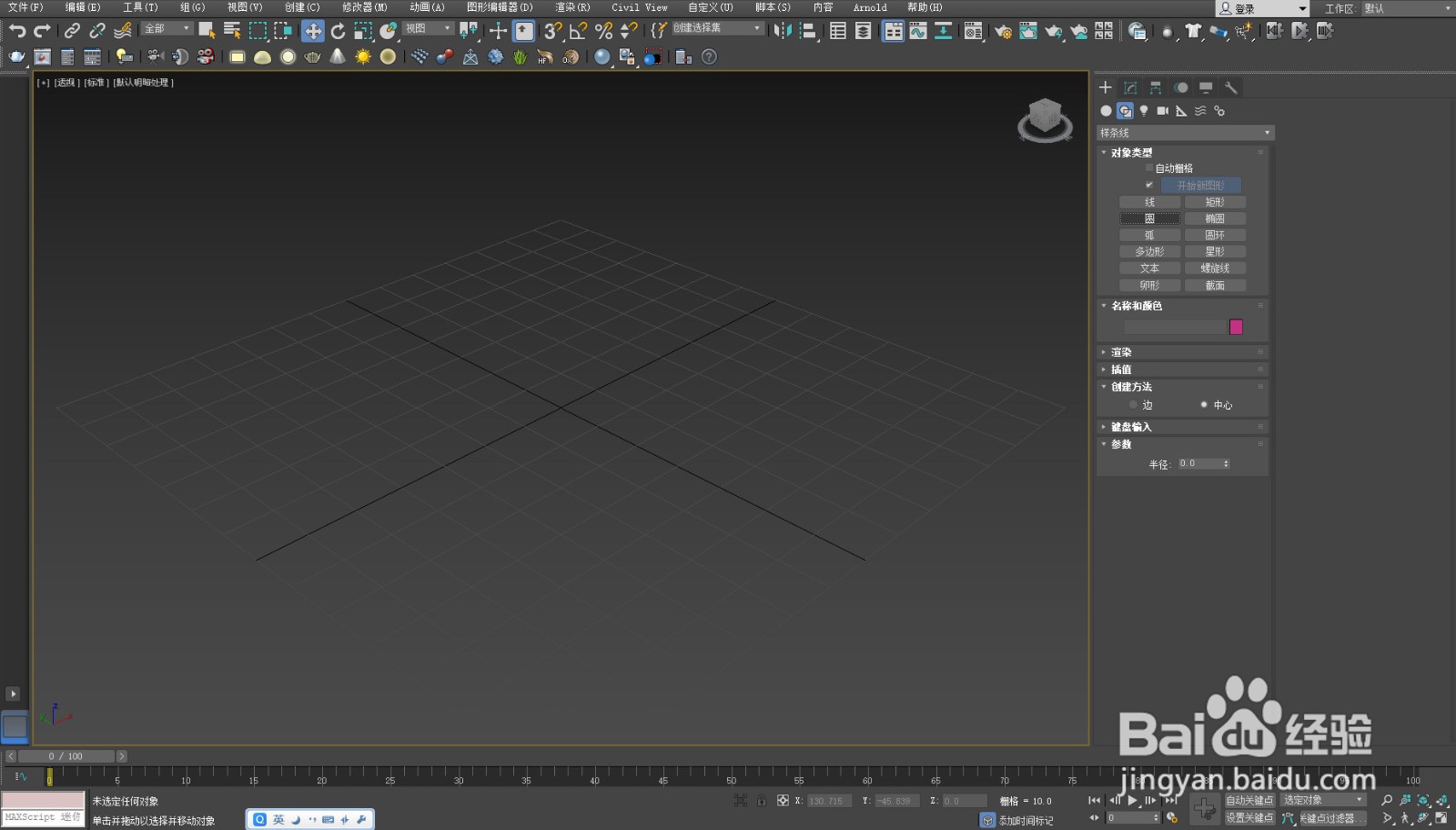Select the 中心 creation method radio
Image resolution: width=1456 pixels, height=830 pixels.
pyautogui.click(x=1204, y=405)
